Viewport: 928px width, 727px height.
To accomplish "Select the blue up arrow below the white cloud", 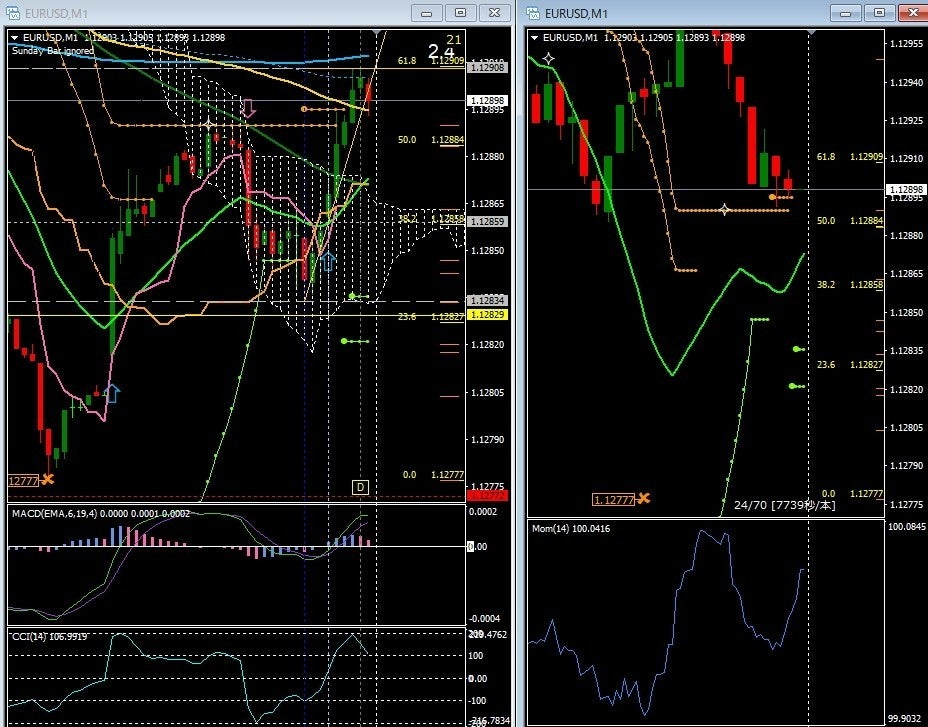I will point(327,261).
